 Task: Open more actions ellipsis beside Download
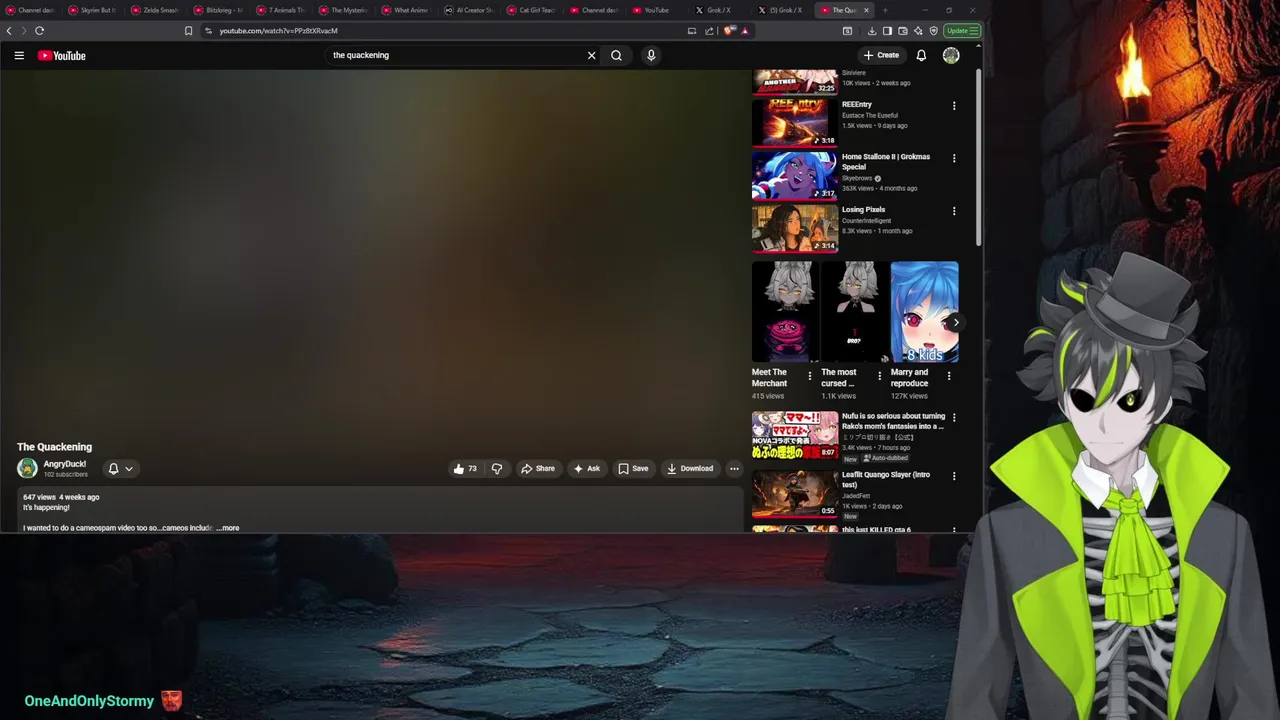734,468
